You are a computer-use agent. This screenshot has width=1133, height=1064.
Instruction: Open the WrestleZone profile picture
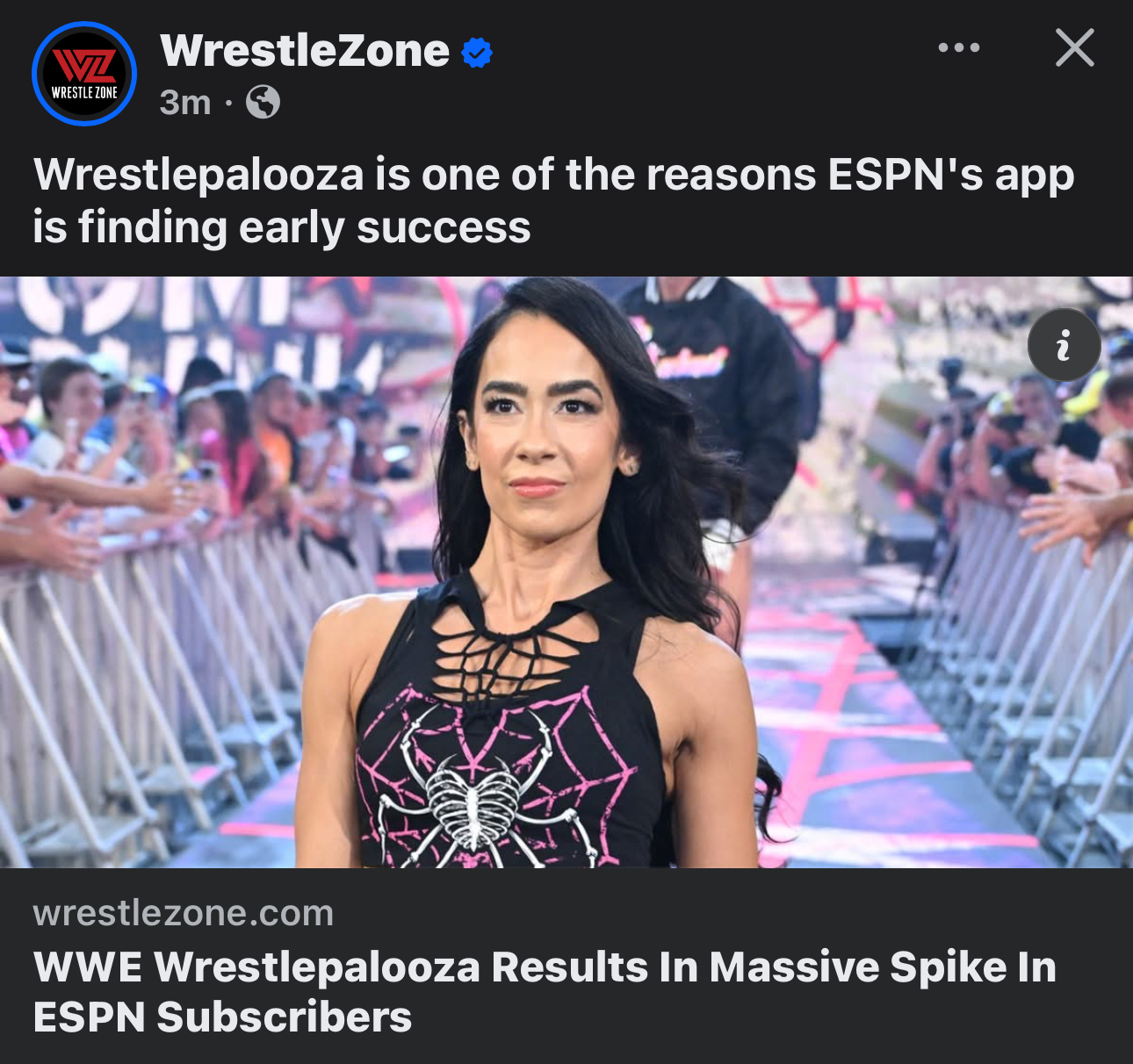(84, 74)
